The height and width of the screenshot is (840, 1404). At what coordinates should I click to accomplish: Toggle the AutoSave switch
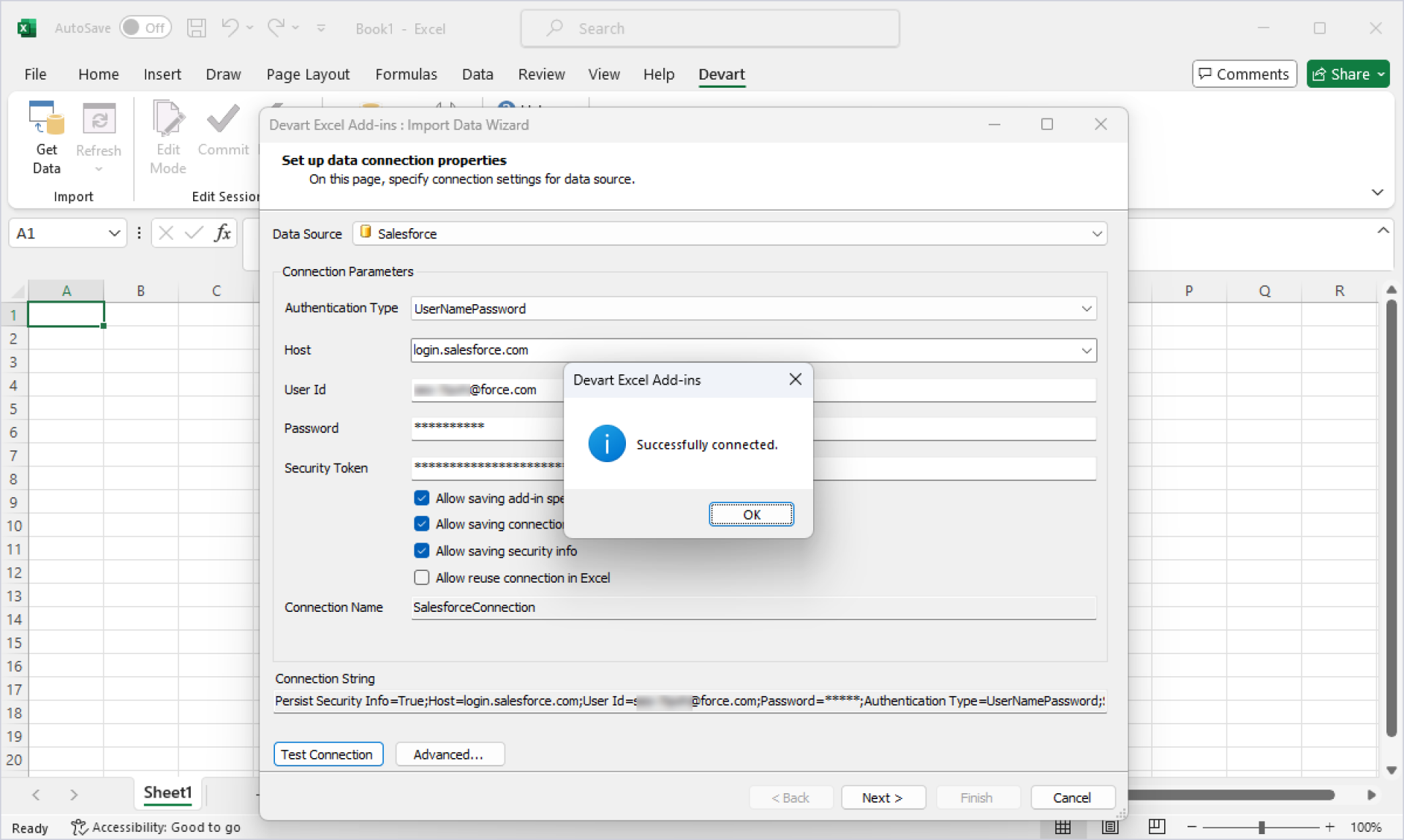tap(145, 28)
